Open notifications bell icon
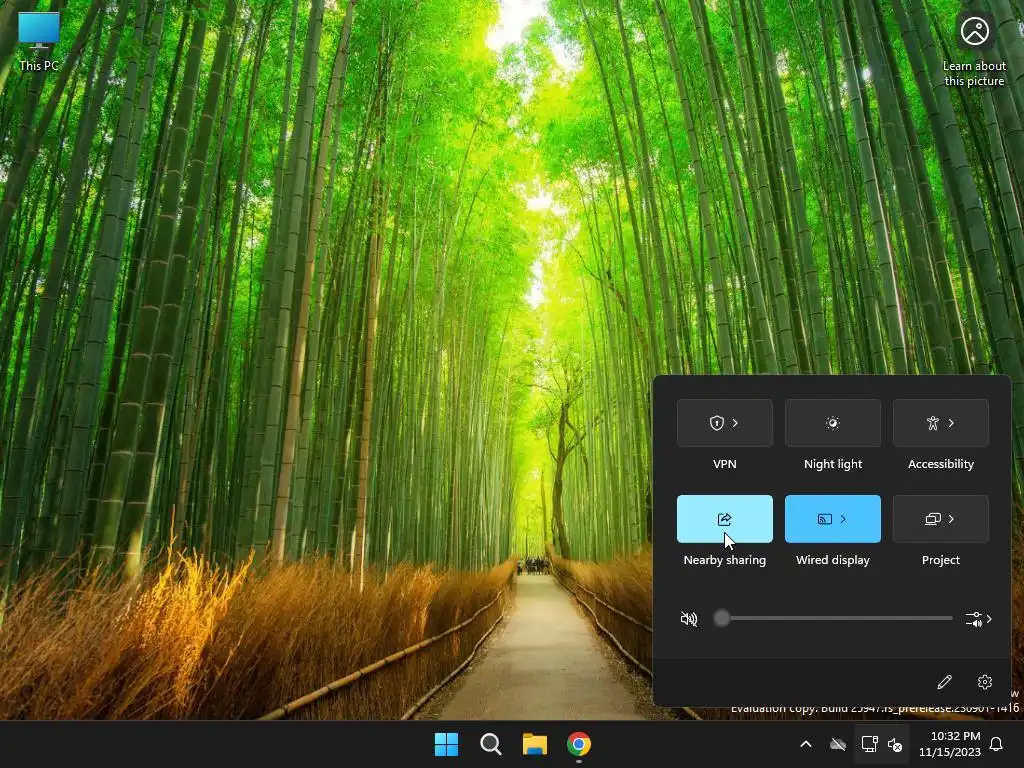Screen dimensions: 1024x768 click(x=997, y=744)
